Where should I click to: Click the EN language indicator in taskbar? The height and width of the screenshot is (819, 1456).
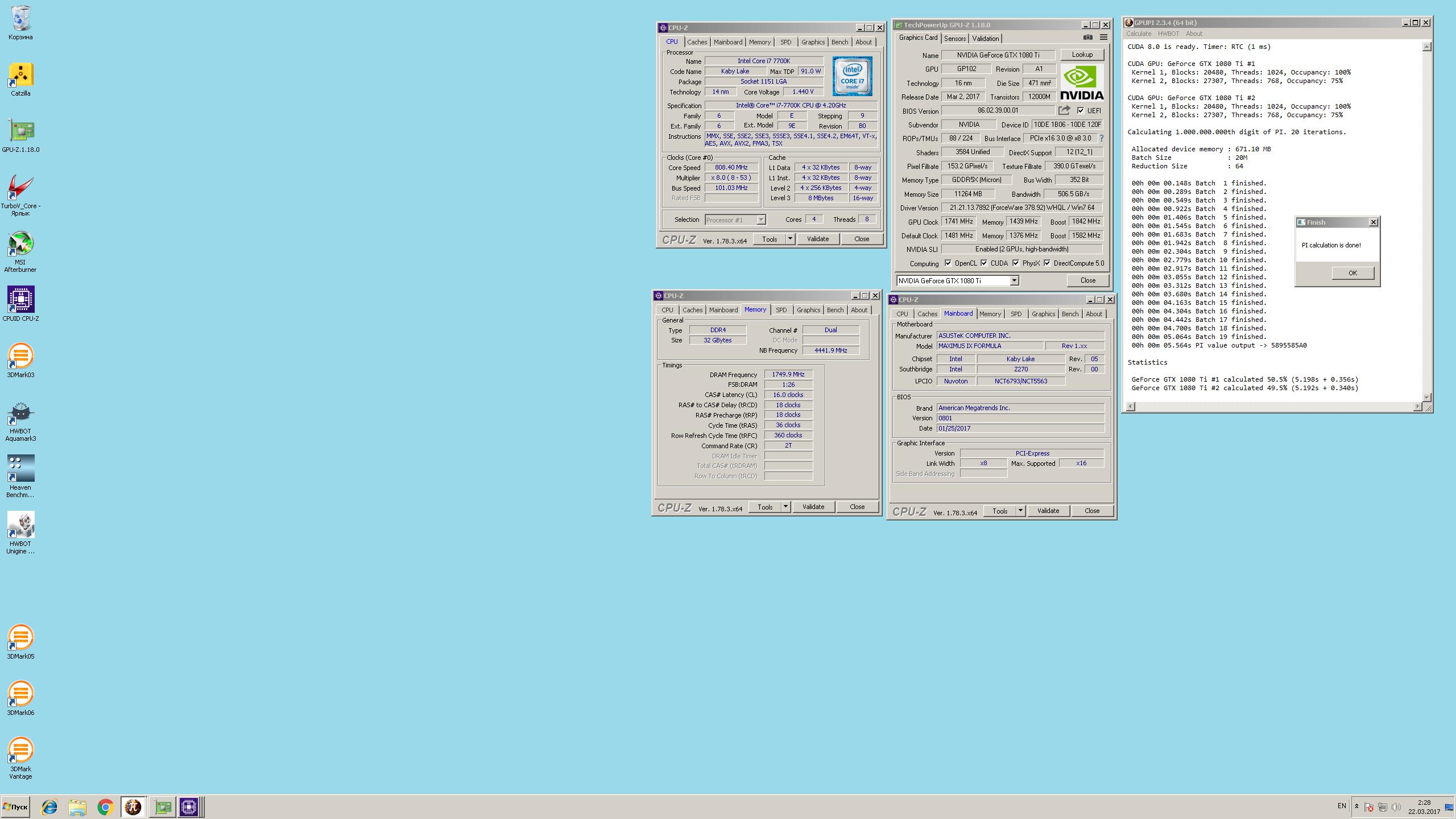(1342, 806)
